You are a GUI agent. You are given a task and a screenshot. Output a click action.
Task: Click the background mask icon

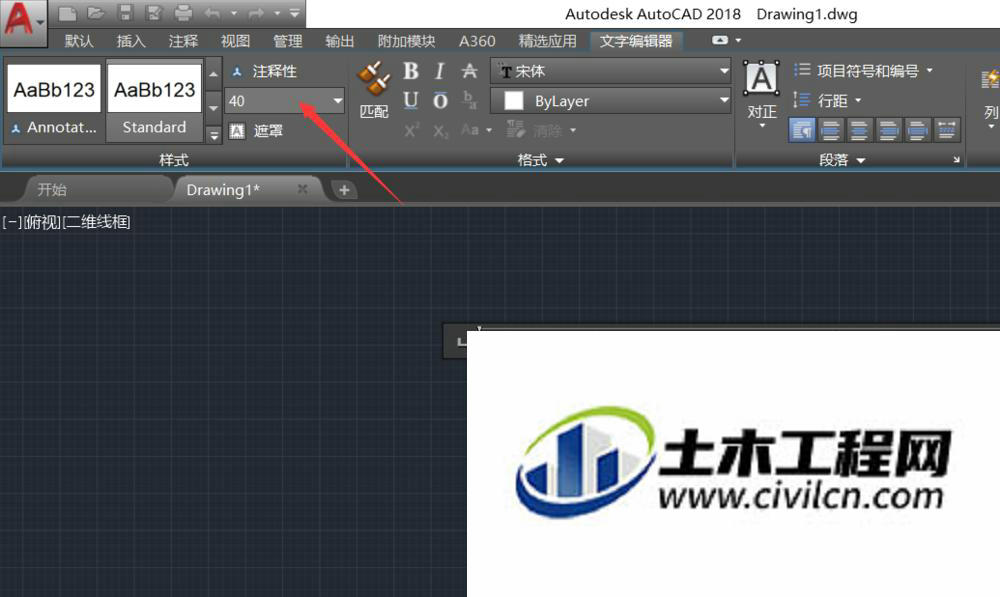[x=237, y=131]
